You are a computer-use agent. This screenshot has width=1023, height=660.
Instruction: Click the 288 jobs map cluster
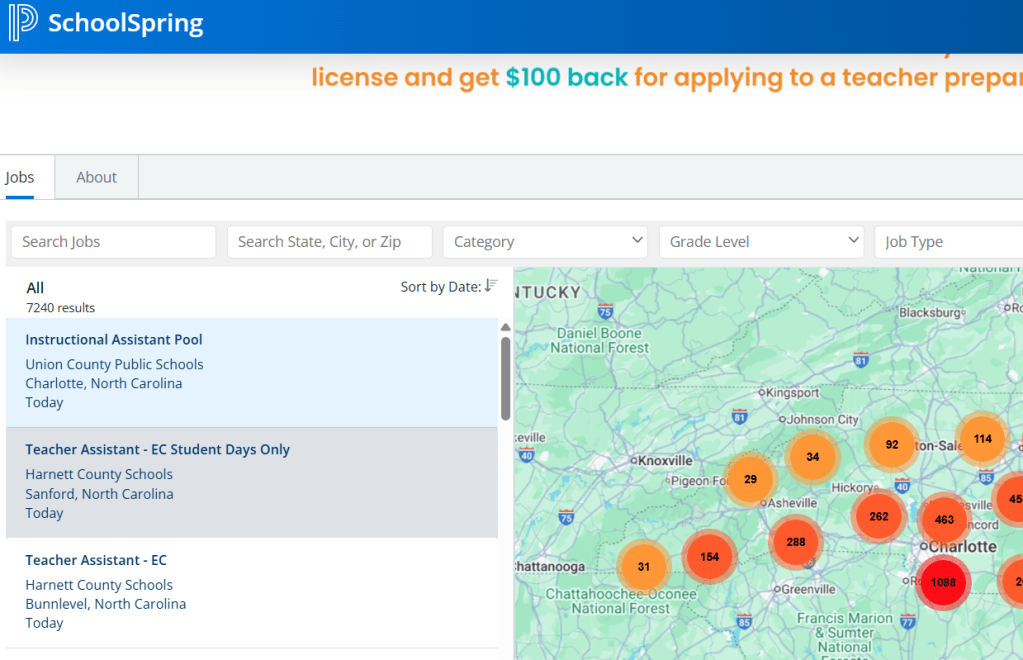(x=796, y=542)
